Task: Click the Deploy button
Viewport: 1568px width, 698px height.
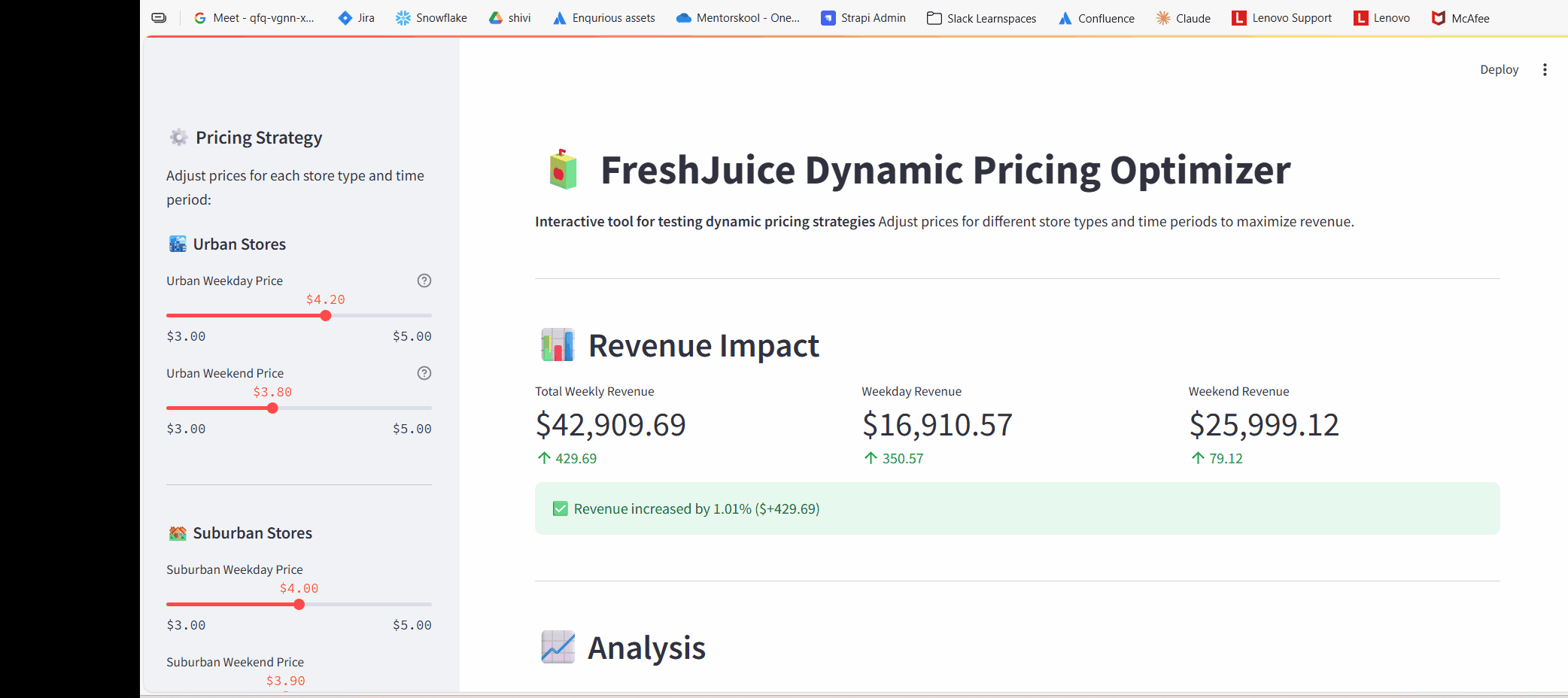Action: (1498, 69)
